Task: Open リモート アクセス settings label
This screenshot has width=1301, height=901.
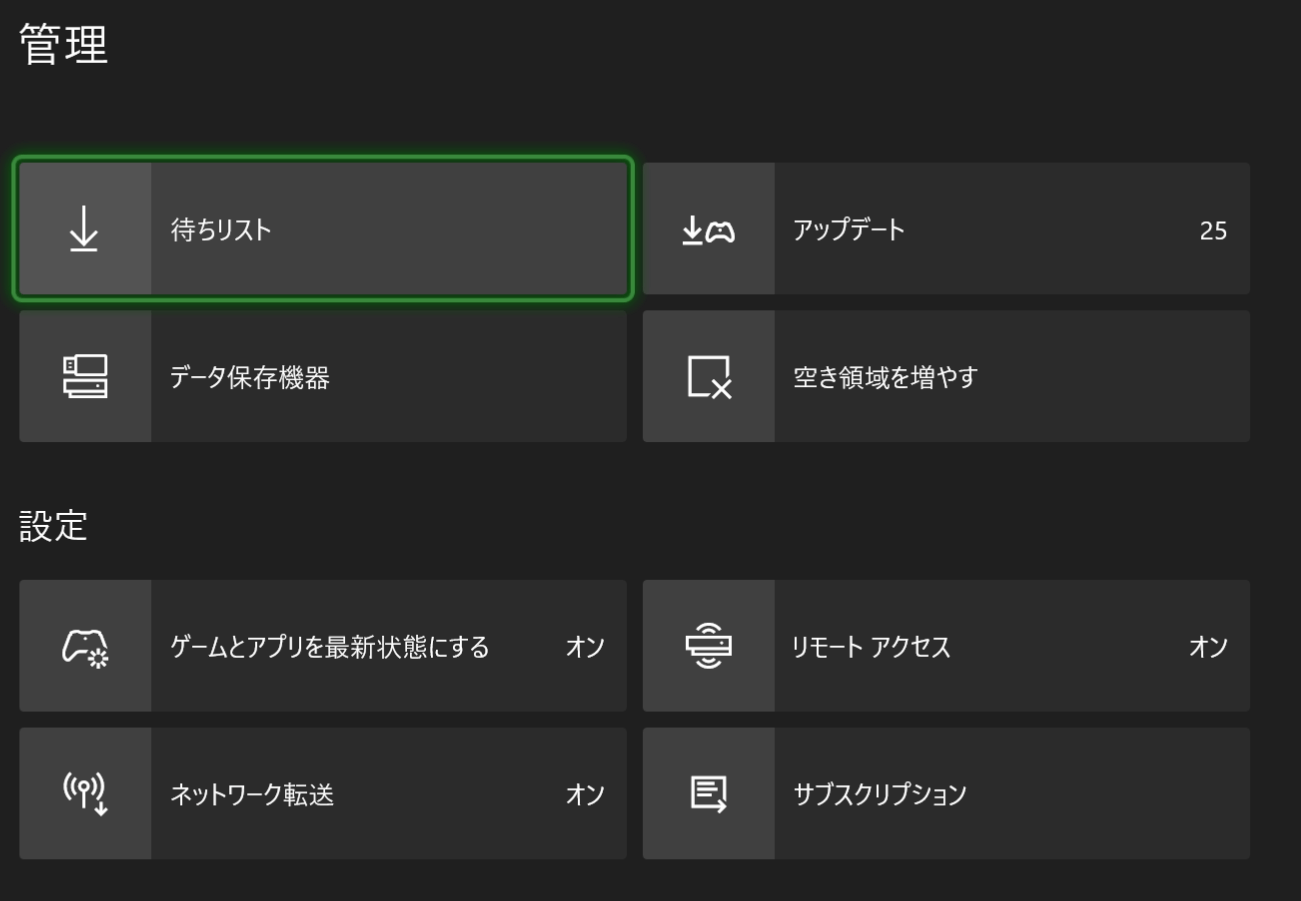Action: (871, 647)
